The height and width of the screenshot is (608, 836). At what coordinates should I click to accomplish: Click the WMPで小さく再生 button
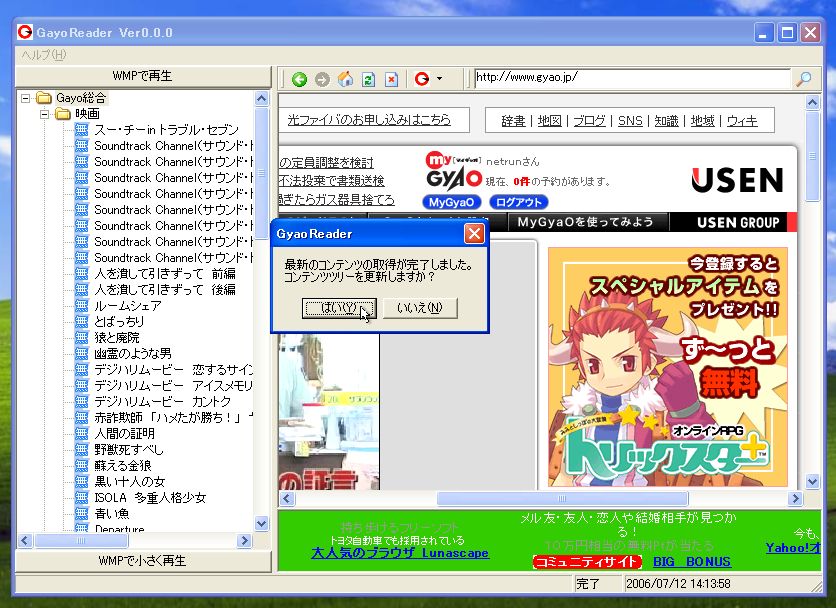[x=142, y=561]
